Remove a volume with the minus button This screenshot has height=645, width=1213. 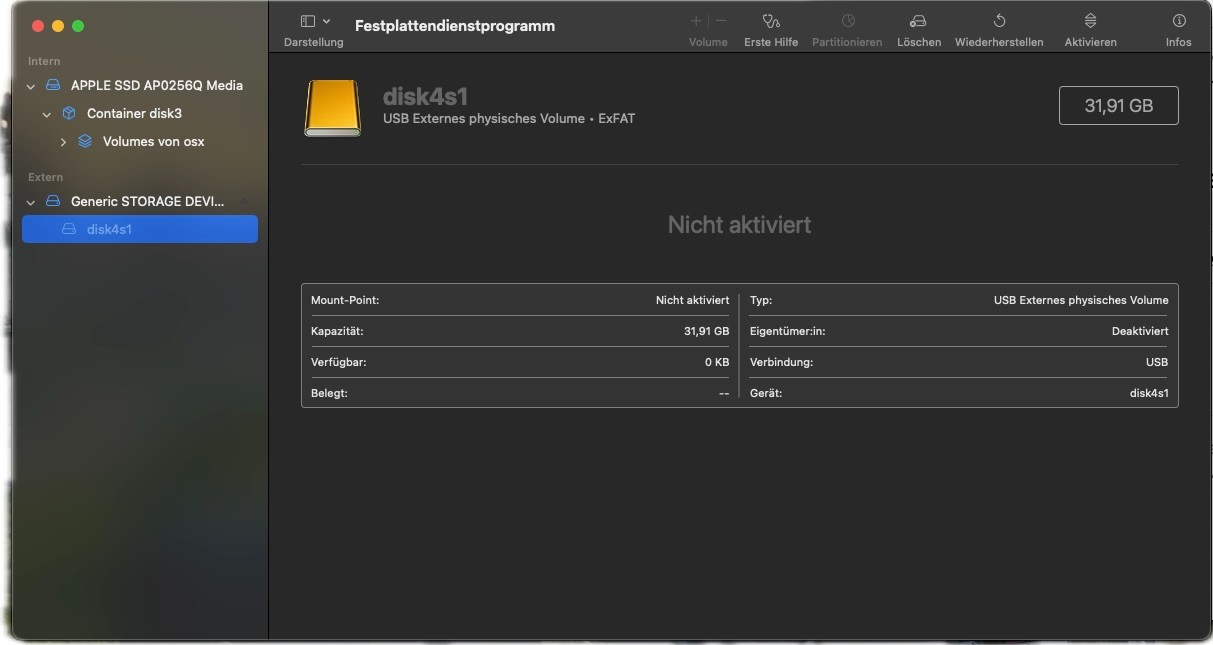721,21
